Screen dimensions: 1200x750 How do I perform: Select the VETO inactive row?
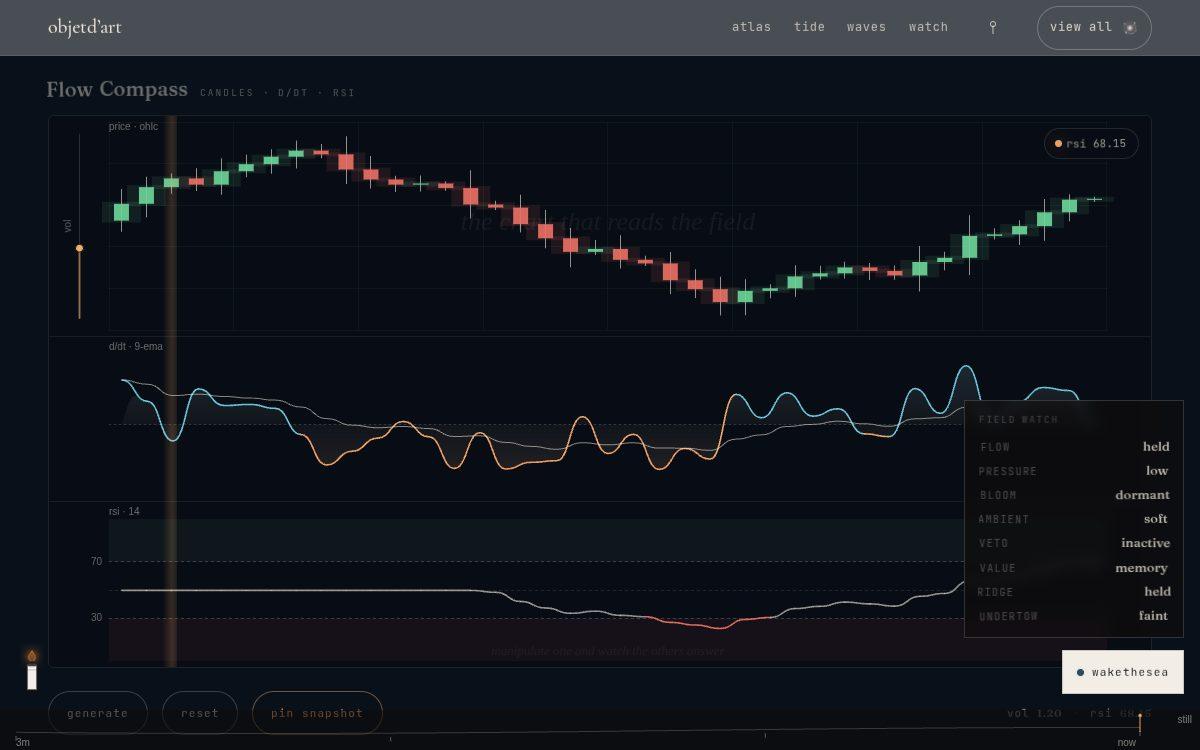(x=1074, y=543)
